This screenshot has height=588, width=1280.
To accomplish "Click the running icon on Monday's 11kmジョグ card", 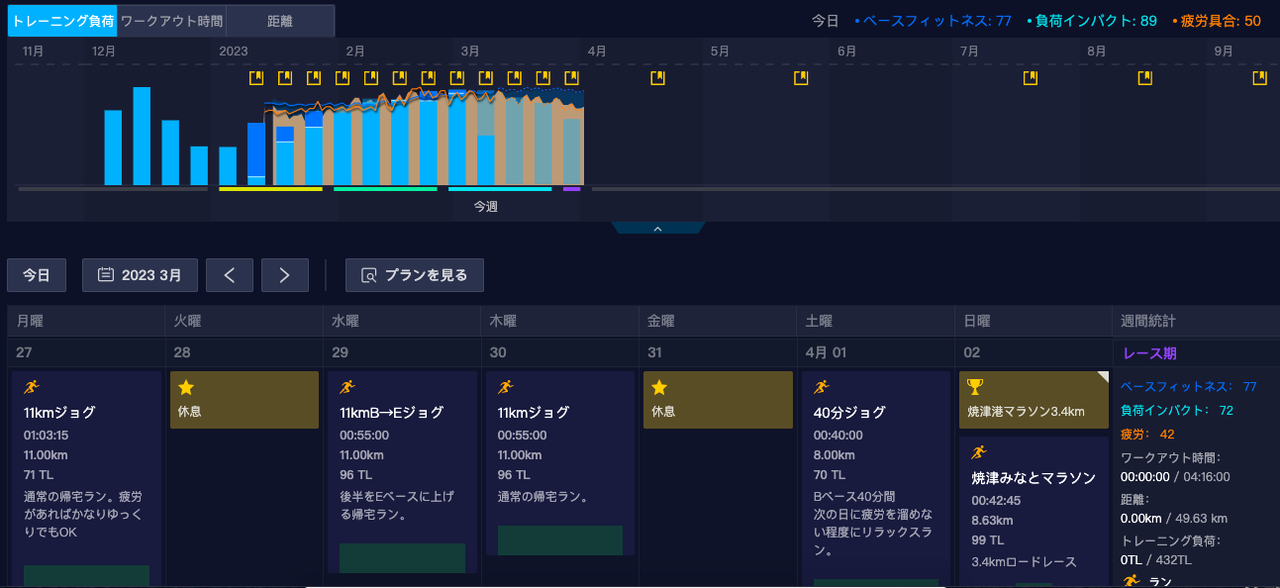I will pos(30,387).
